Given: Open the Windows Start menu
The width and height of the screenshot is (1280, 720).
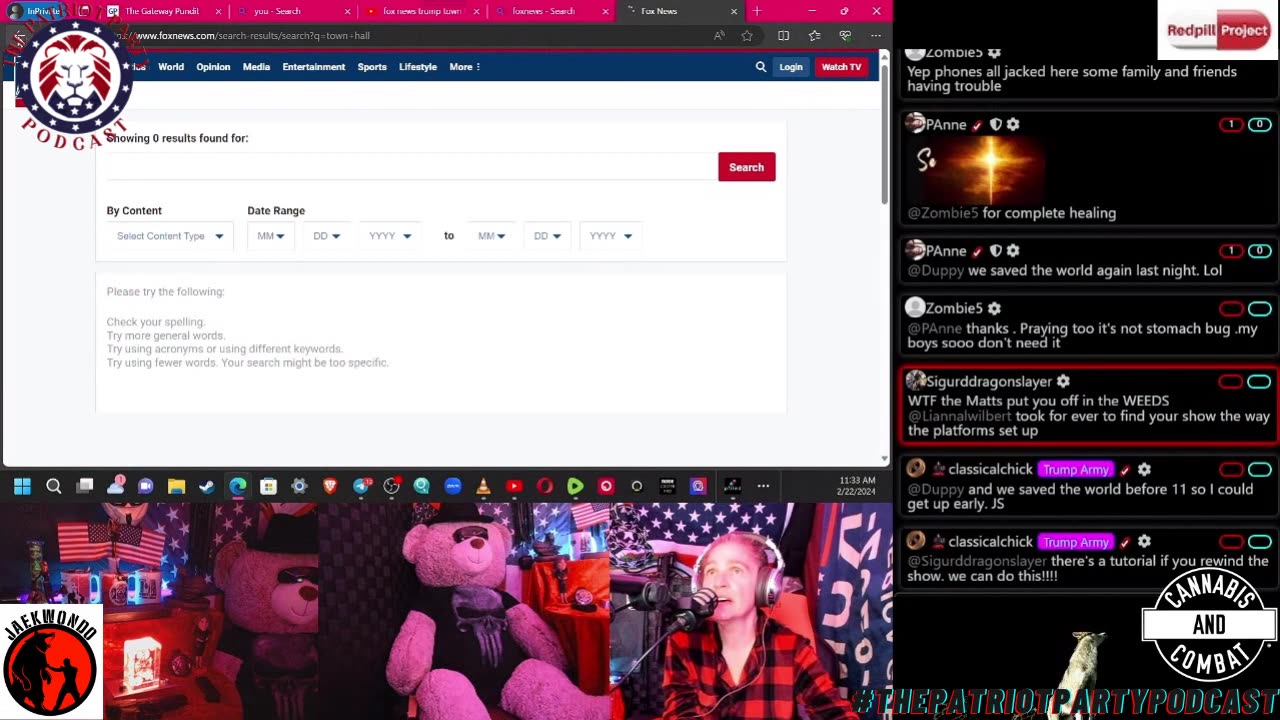Looking at the screenshot, I should pos(22,486).
